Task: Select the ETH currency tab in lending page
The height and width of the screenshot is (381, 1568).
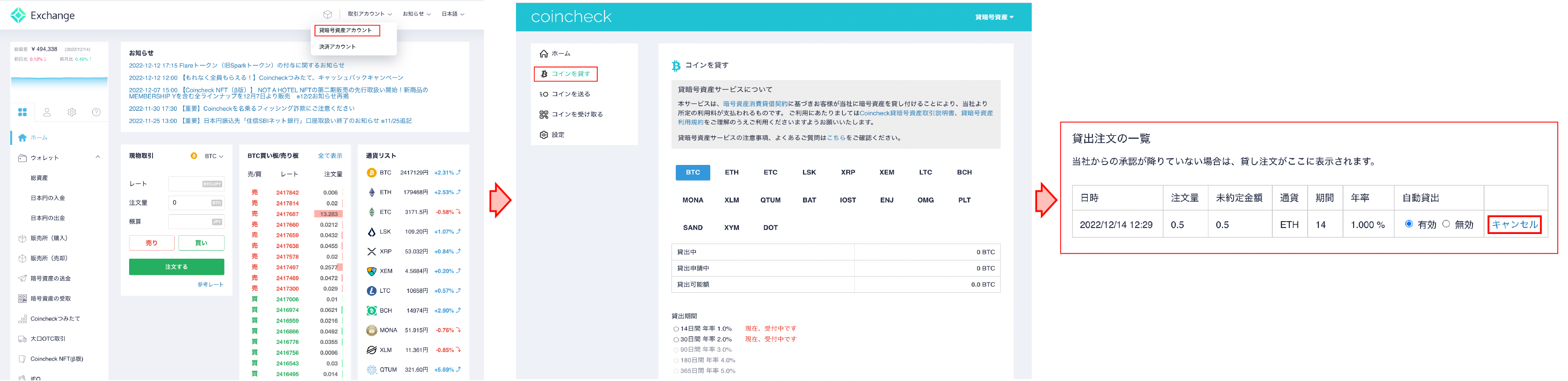Action: point(732,172)
